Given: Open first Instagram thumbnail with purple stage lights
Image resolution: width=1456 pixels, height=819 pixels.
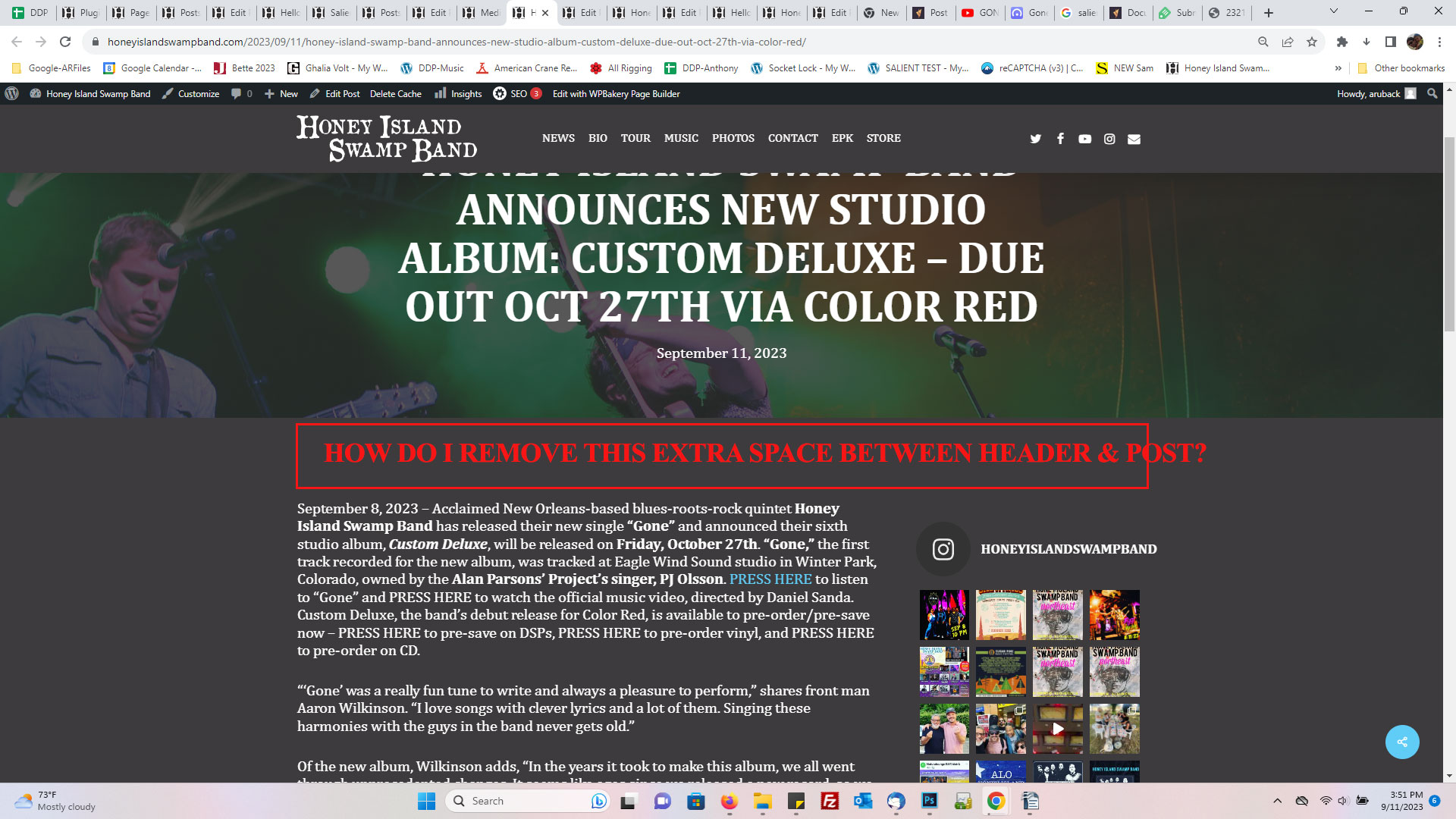Looking at the screenshot, I should 944,615.
